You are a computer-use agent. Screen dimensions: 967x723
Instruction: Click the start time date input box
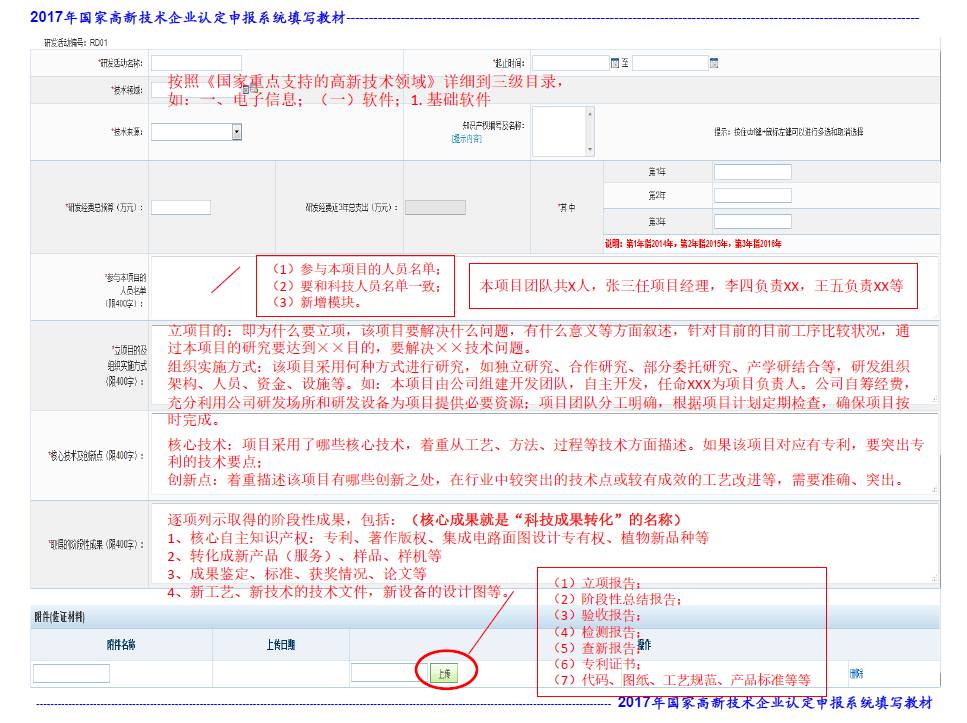pyautogui.click(x=570, y=63)
